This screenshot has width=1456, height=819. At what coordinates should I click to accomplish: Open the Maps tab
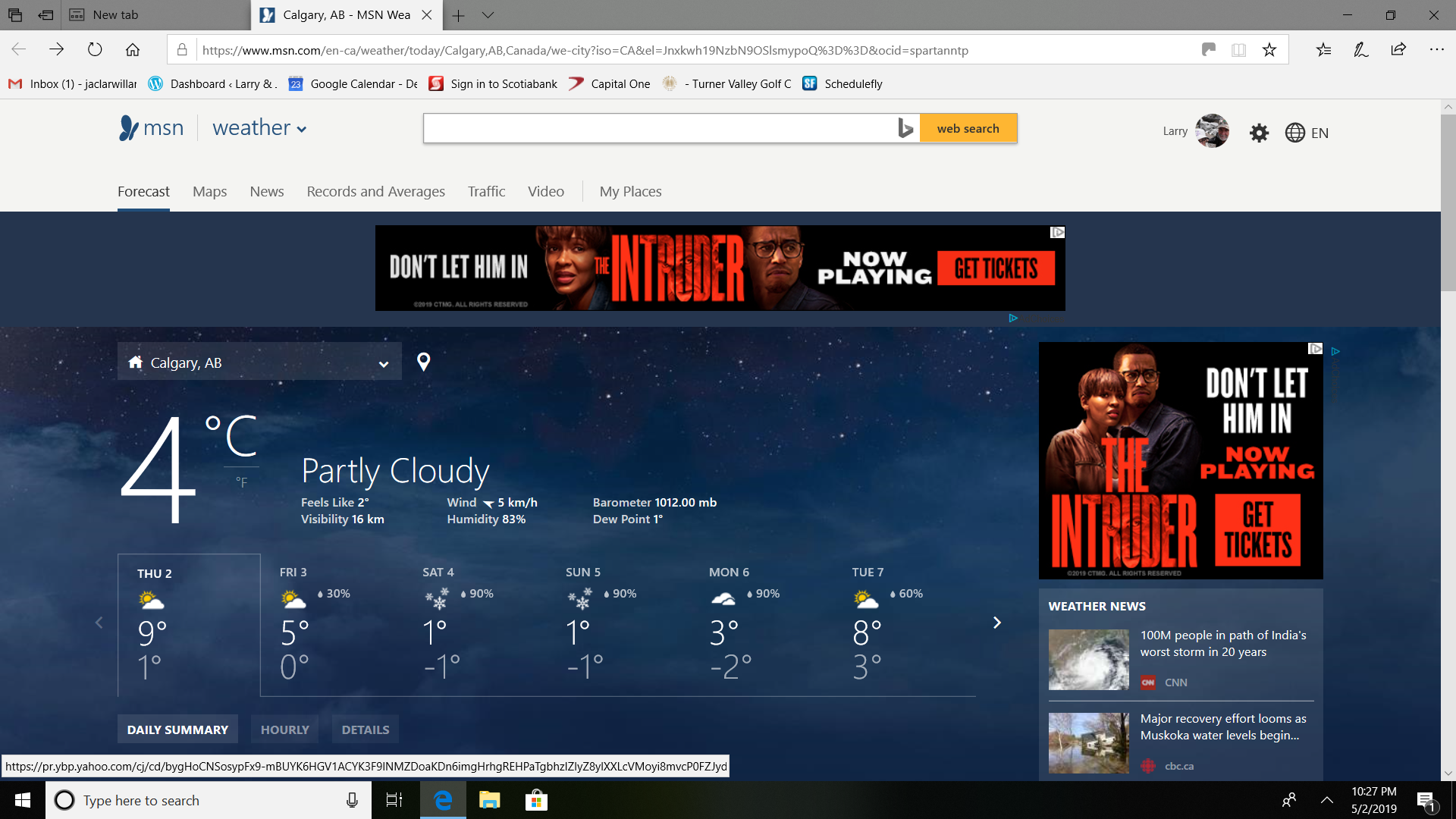coord(209,192)
